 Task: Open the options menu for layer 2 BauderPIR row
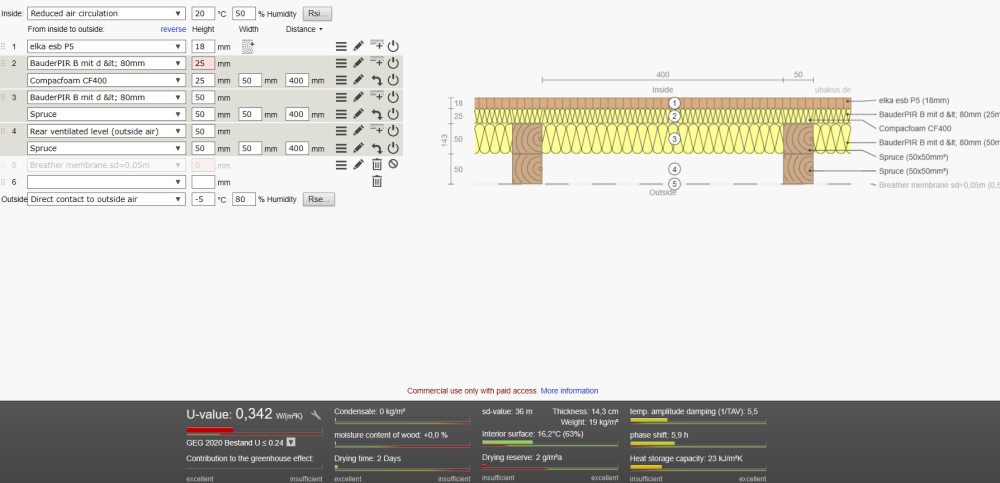[x=341, y=63]
